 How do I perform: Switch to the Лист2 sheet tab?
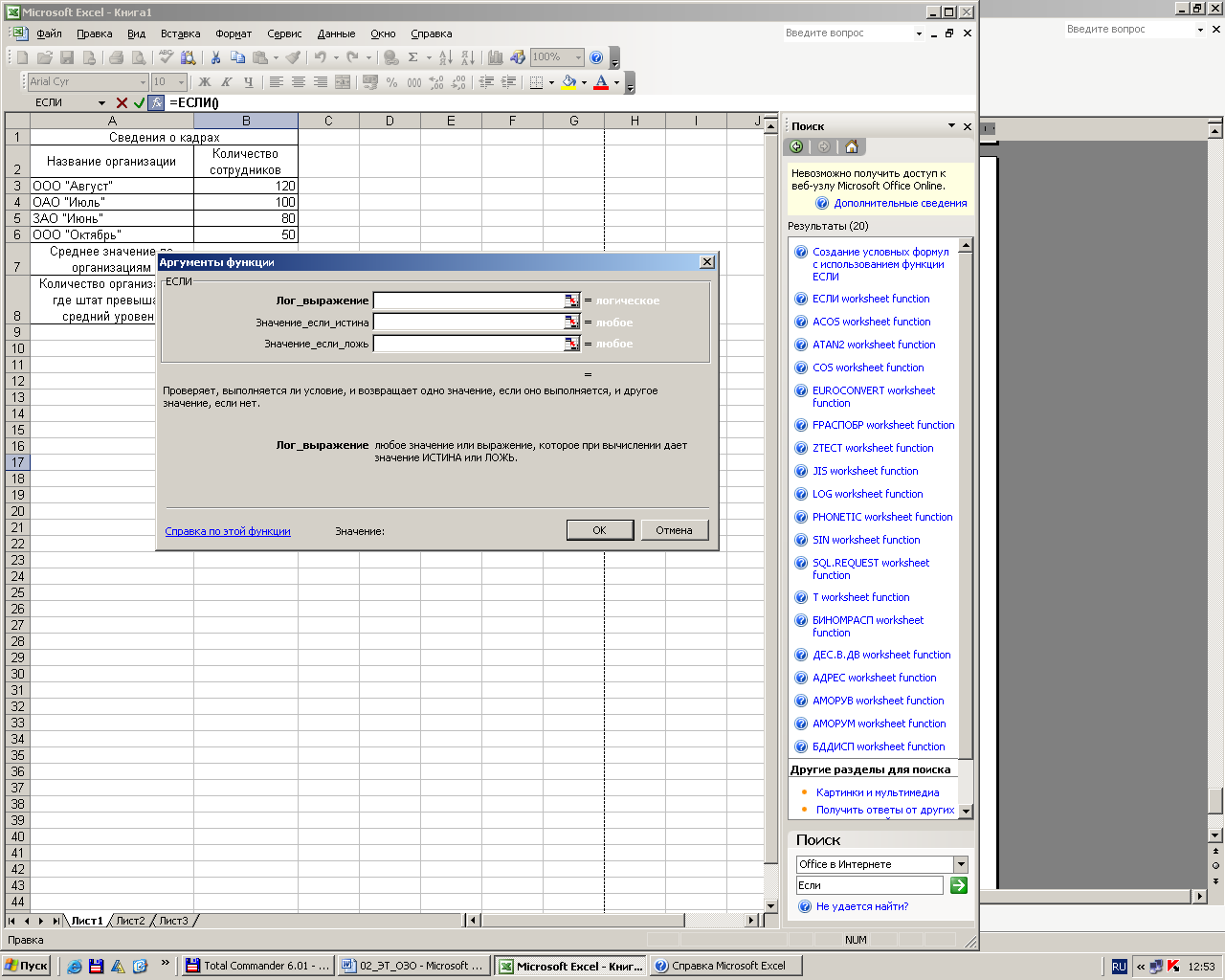pyautogui.click(x=130, y=921)
